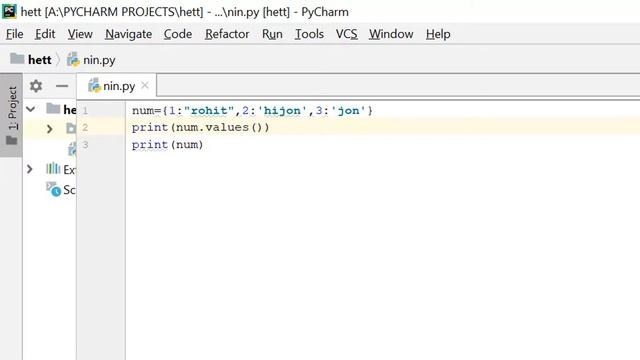Open project panel settings gear
This screenshot has width=640, height=360.
(x=36, y=86)
